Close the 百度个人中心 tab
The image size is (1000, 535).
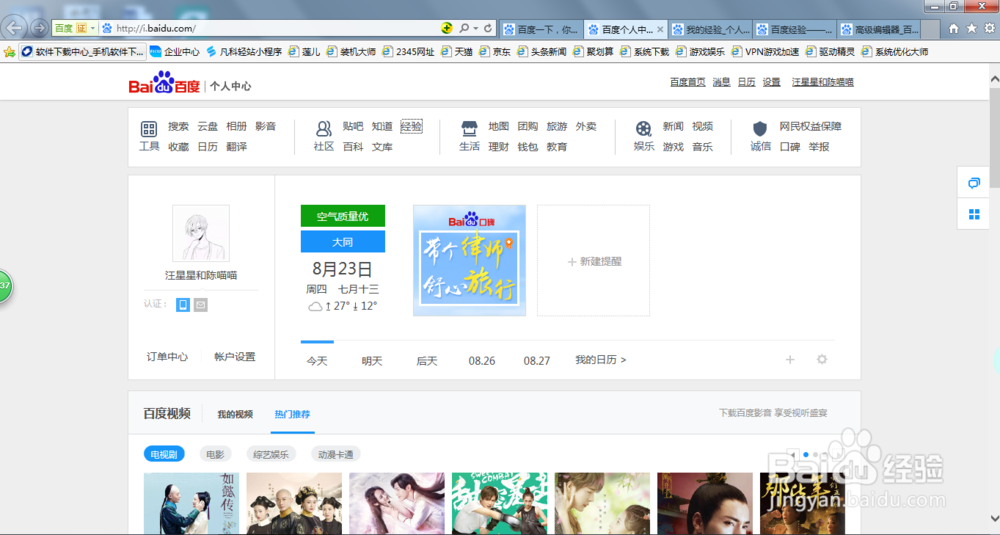(660, 29)
